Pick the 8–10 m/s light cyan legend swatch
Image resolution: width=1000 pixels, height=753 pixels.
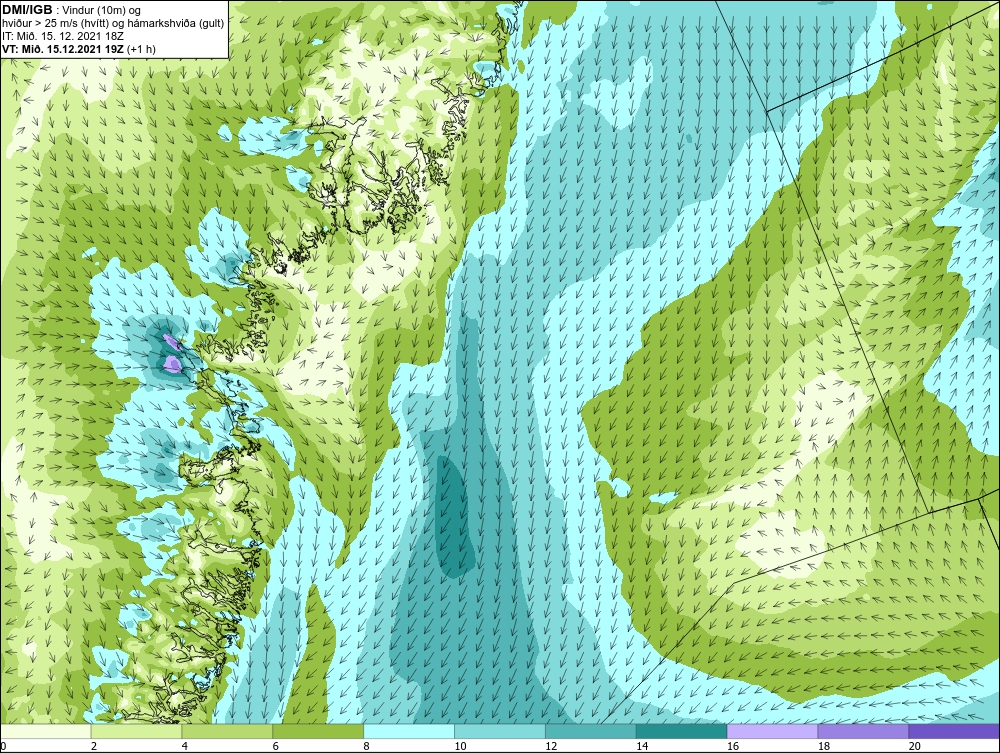(409, 731)
